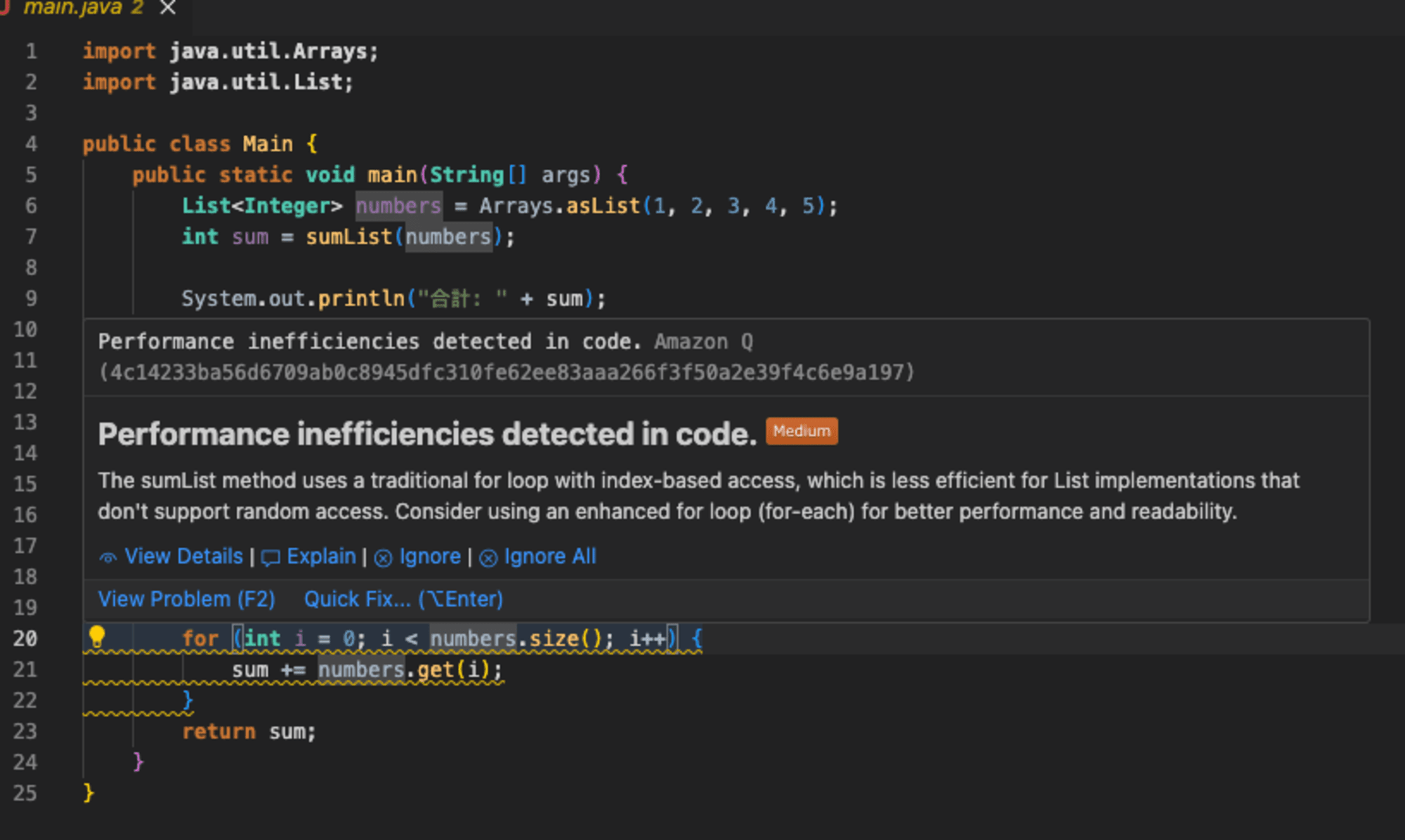Click 'public class Main' declaration
1405x840 pixels.
coord(188,144)
